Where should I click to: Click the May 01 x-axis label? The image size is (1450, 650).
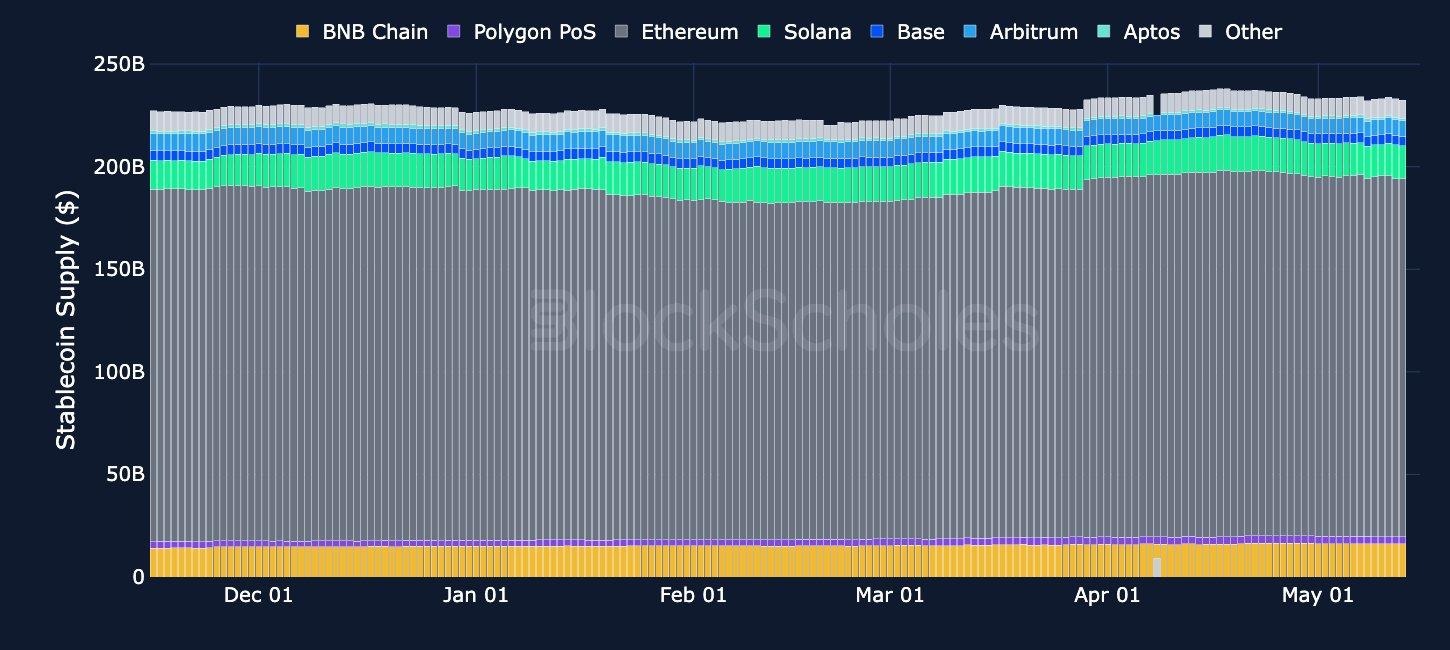(1318, 596)
